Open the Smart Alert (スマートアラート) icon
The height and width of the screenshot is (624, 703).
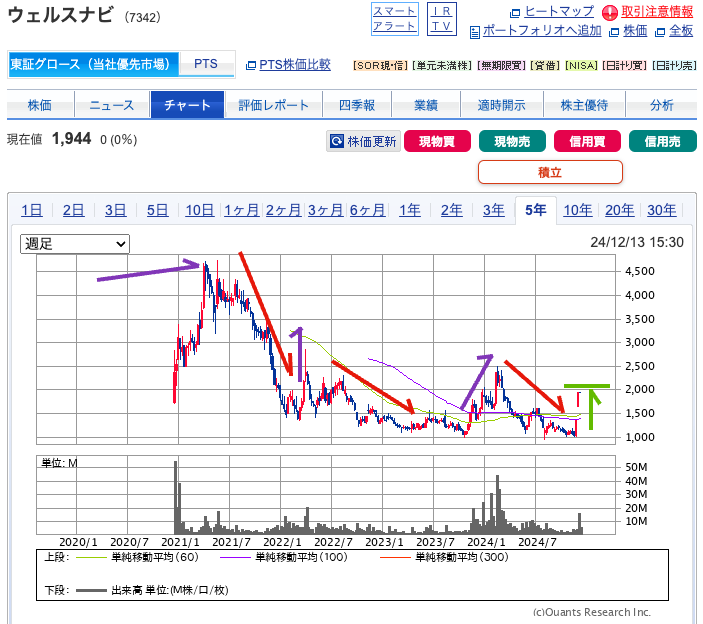click(x=395, y=19)
